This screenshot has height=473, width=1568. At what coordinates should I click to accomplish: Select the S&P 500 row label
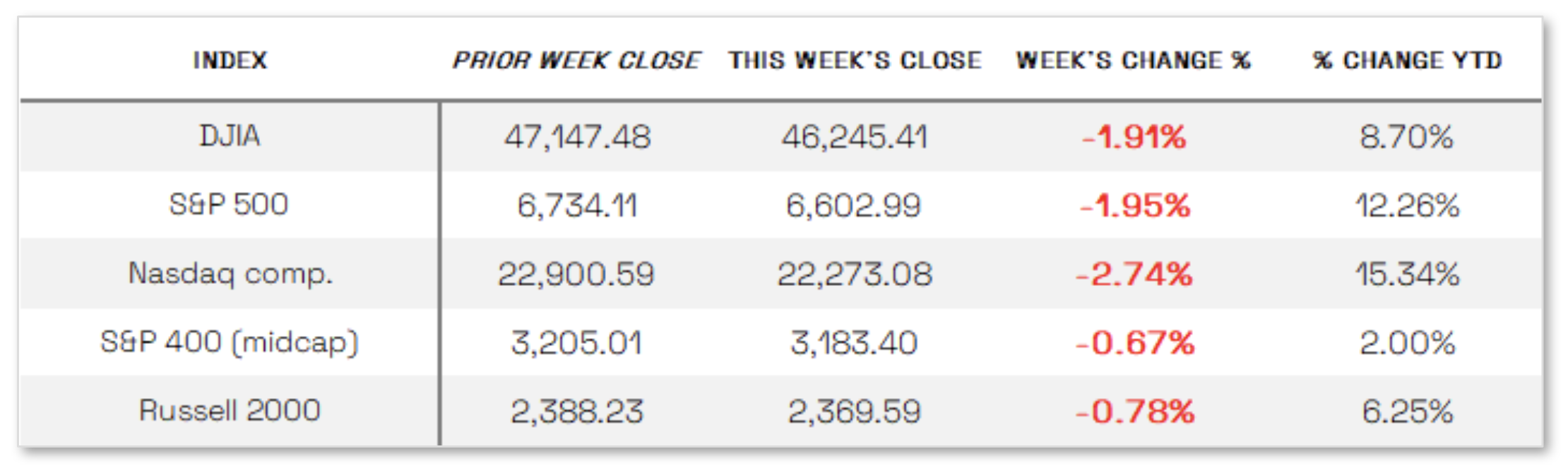point(229,205)
